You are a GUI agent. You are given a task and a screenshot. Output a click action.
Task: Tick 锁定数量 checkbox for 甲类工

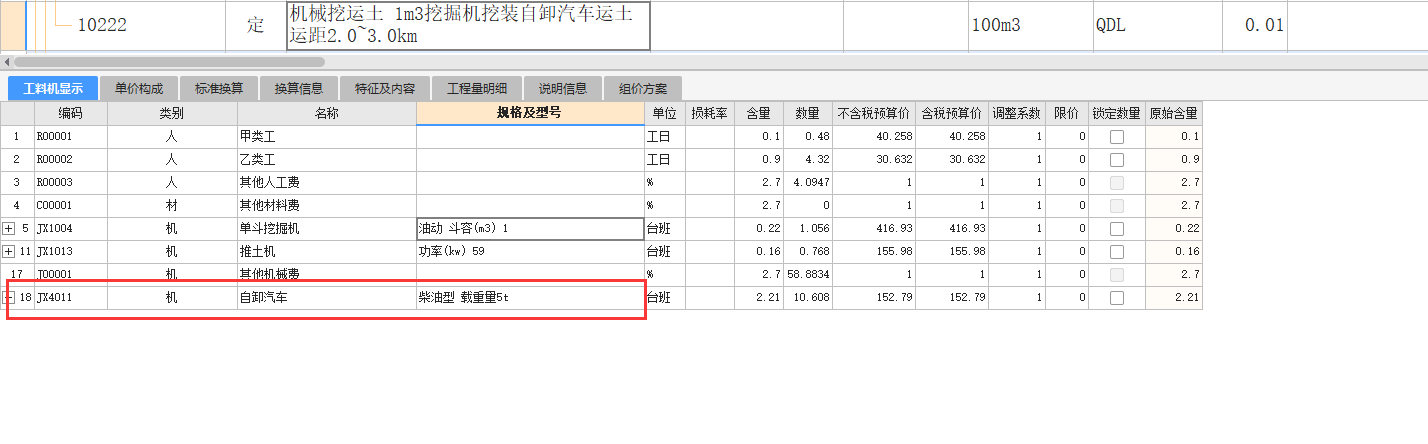point(1116,137)
